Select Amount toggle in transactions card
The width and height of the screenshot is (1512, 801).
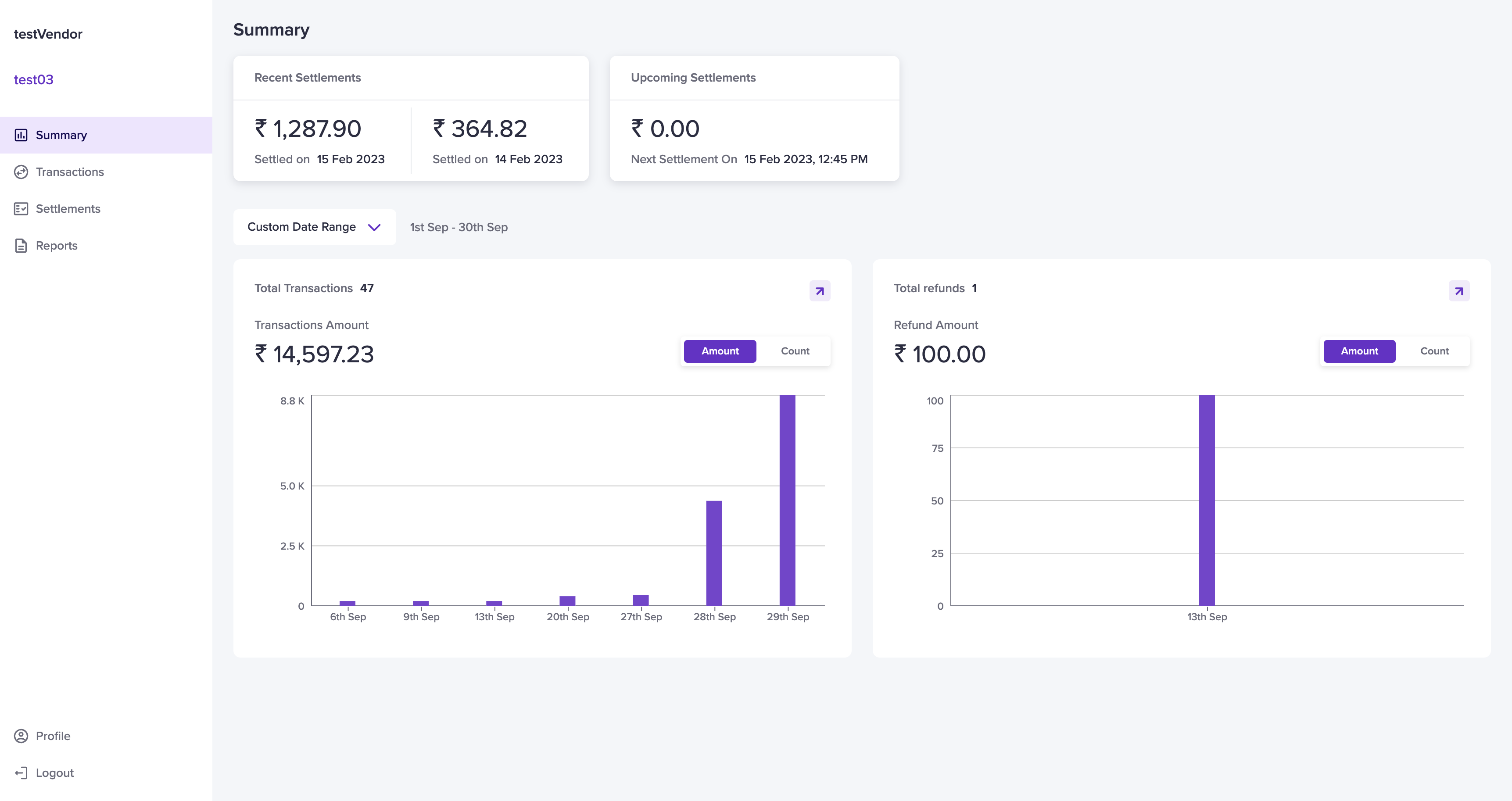(x=720, y=351)
